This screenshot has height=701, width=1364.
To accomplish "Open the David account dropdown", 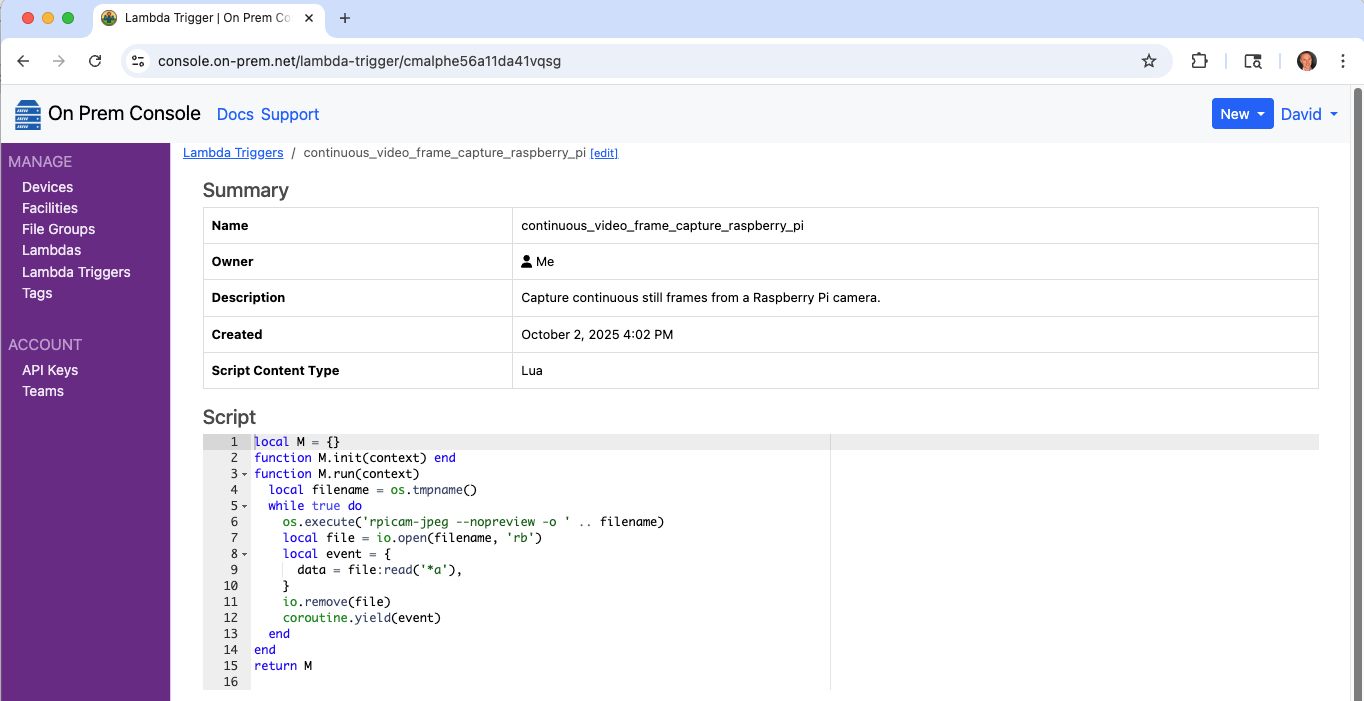I will [1308, 113].
